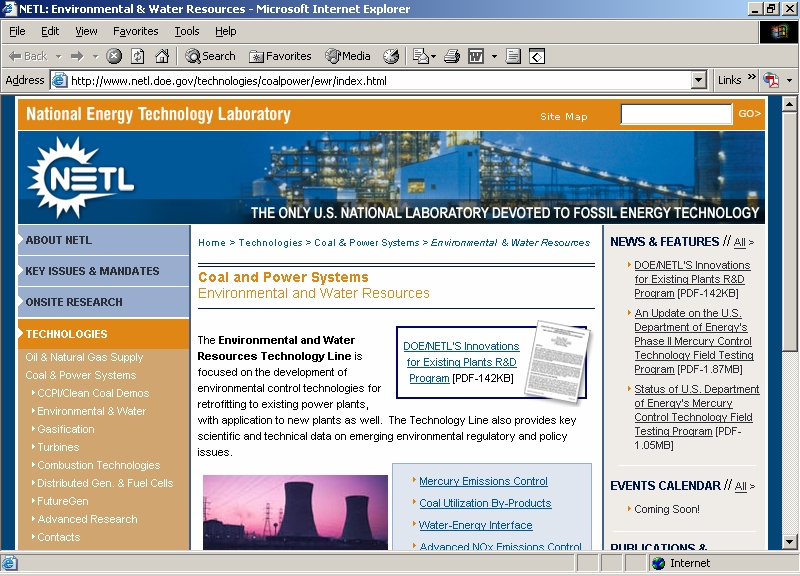Select the Turbines sidebar link

(58, 447)
